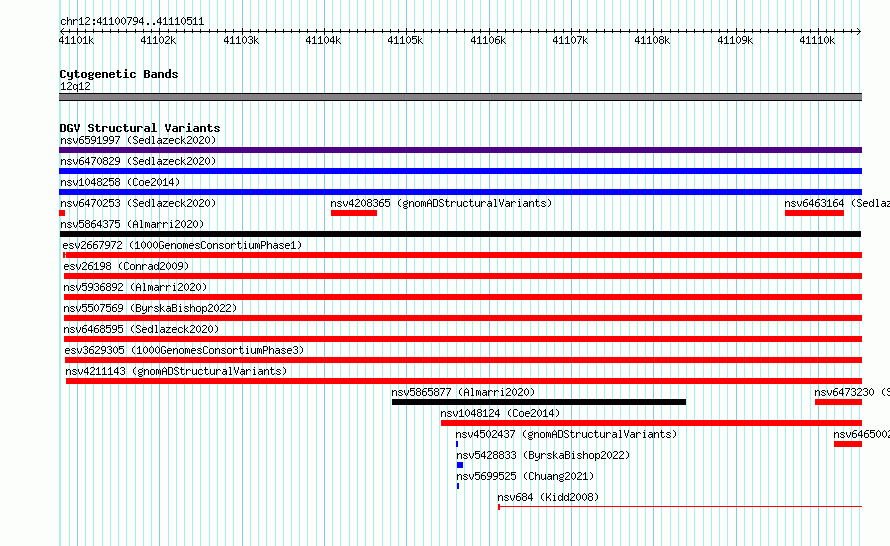This screenshot has height=546, width=890.
Task: Click the nsv5428833 (ByrskaBishop2022) label
Action: click(x=543, y=455)
